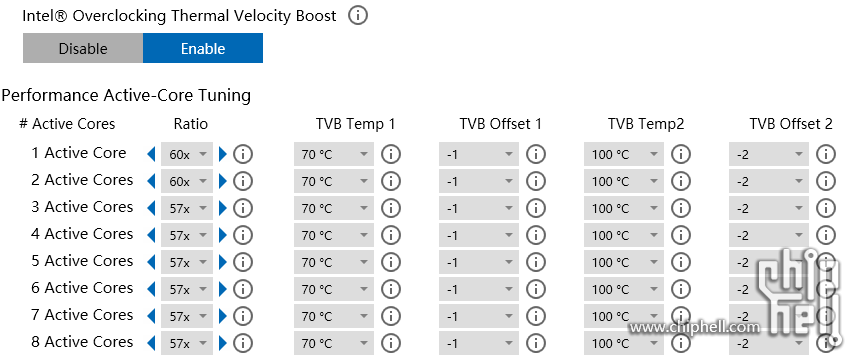Open TVB Offset 1 dropdown for 5 Active Cores
The image size is (856, 362).
point(479,262)
